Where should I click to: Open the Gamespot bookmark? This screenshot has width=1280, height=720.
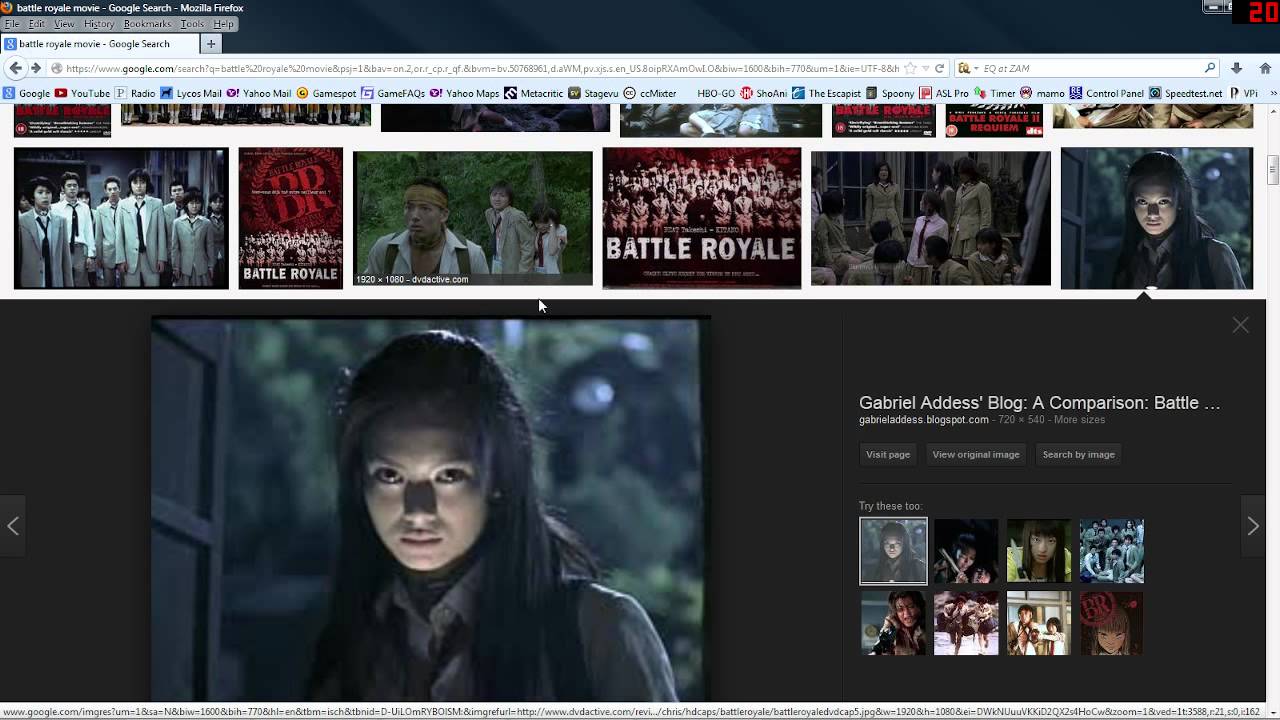pos(326,93)
